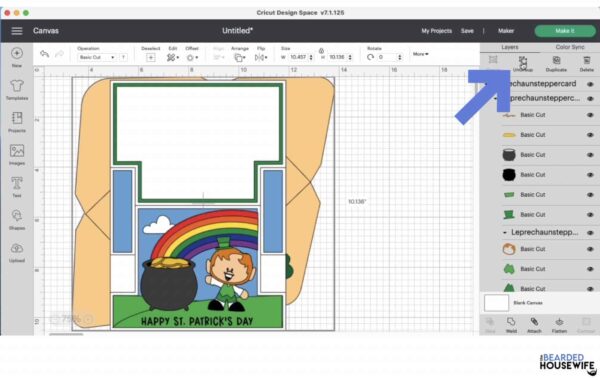600x381 pixels.
Task: Hide the leprechaunsteppercard top group
Action: [x=590, y=84]
